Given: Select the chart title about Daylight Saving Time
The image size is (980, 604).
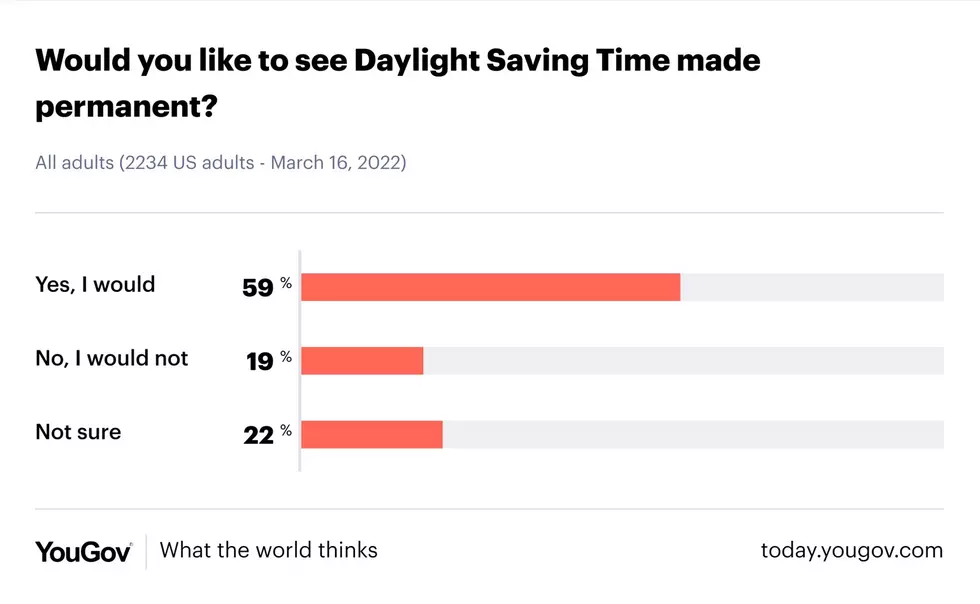Looking at the screenshot, I should click(x=398, y=83).
